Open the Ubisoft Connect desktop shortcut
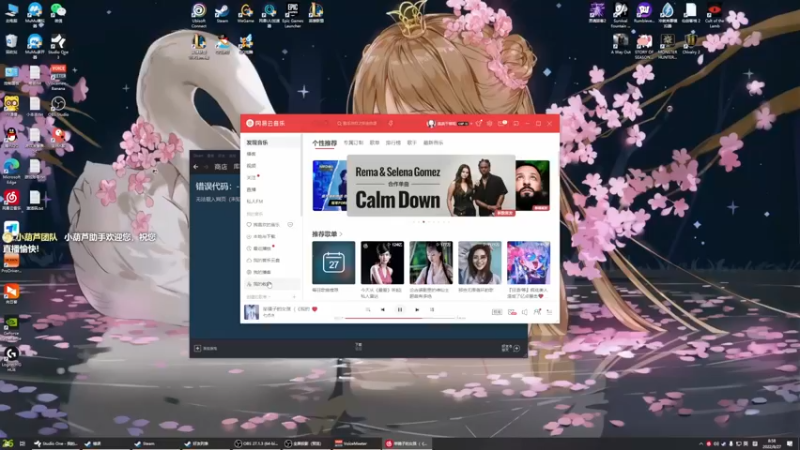 198,15
